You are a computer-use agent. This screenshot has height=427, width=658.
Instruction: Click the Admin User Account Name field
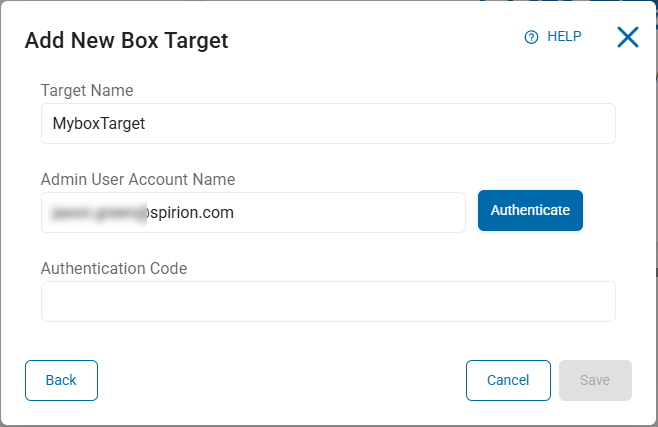[x=253, y=212]
